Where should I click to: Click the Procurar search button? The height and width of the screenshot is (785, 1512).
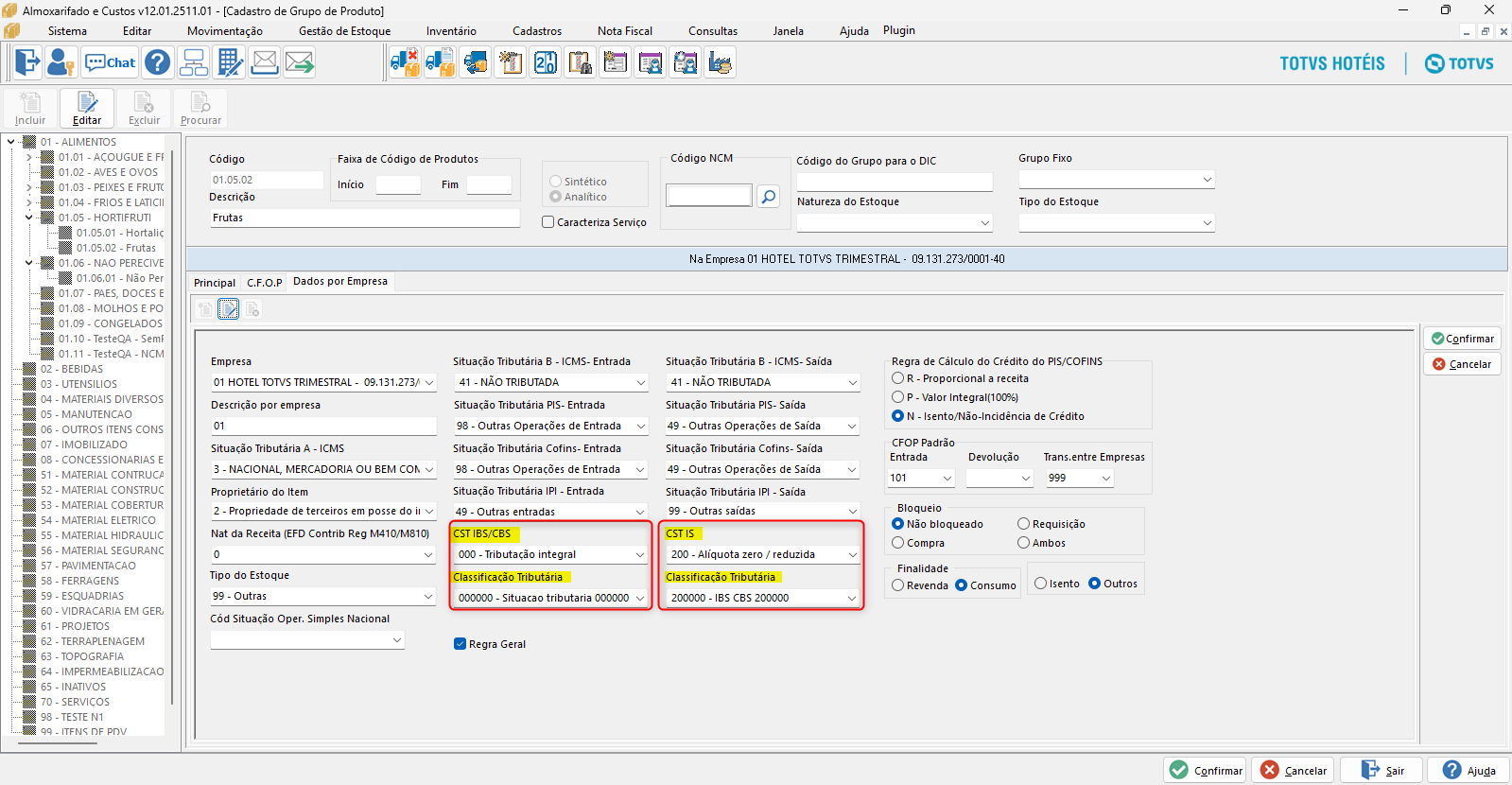pyautogui.click(x=200, y=108)
